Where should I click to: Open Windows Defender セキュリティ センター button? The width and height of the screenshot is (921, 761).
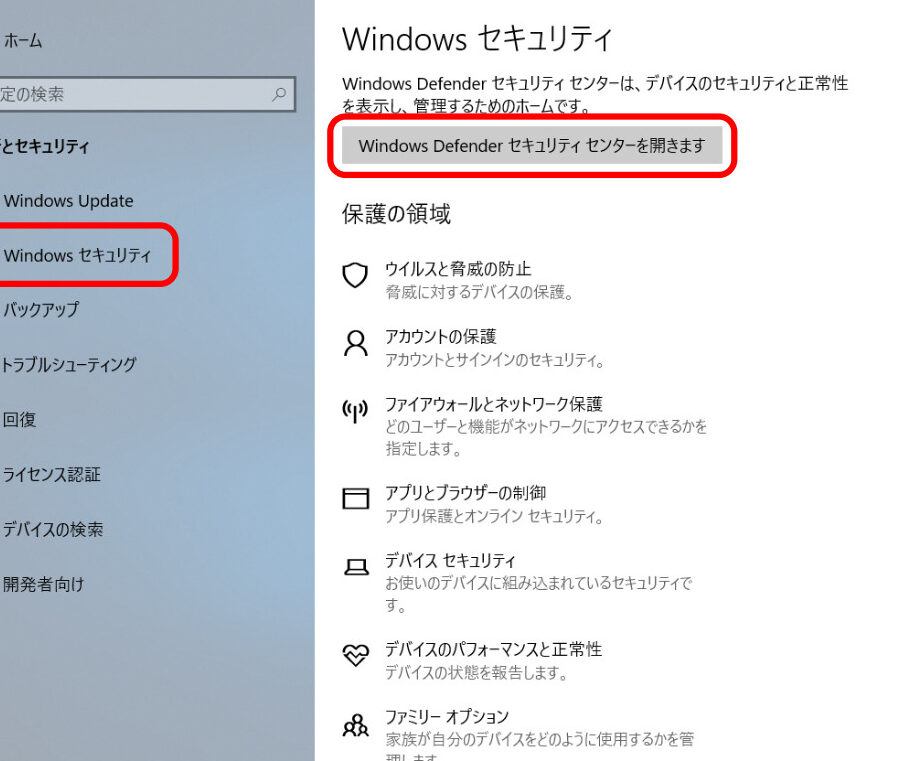(x=531, y=146)
